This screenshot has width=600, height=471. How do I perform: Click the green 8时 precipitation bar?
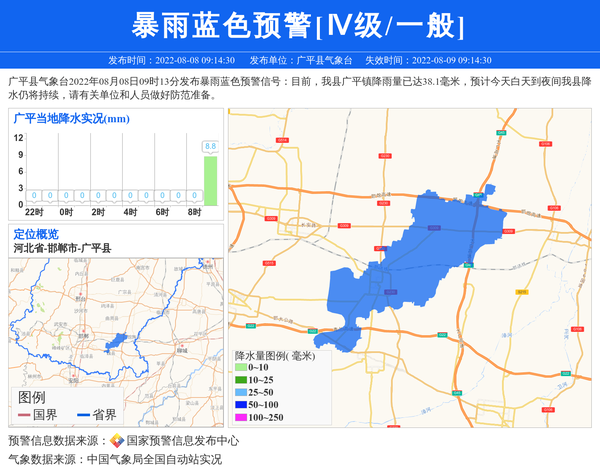point(210,180)
